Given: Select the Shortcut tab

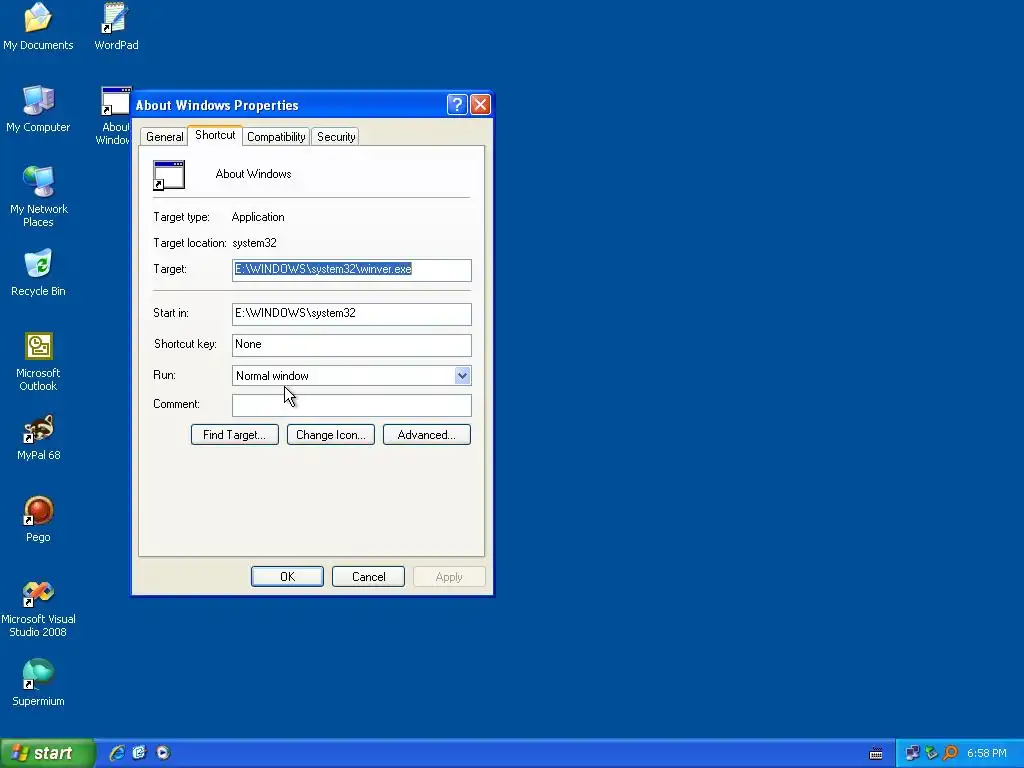Looking at the screenshot, I should [x=215, y=135].
